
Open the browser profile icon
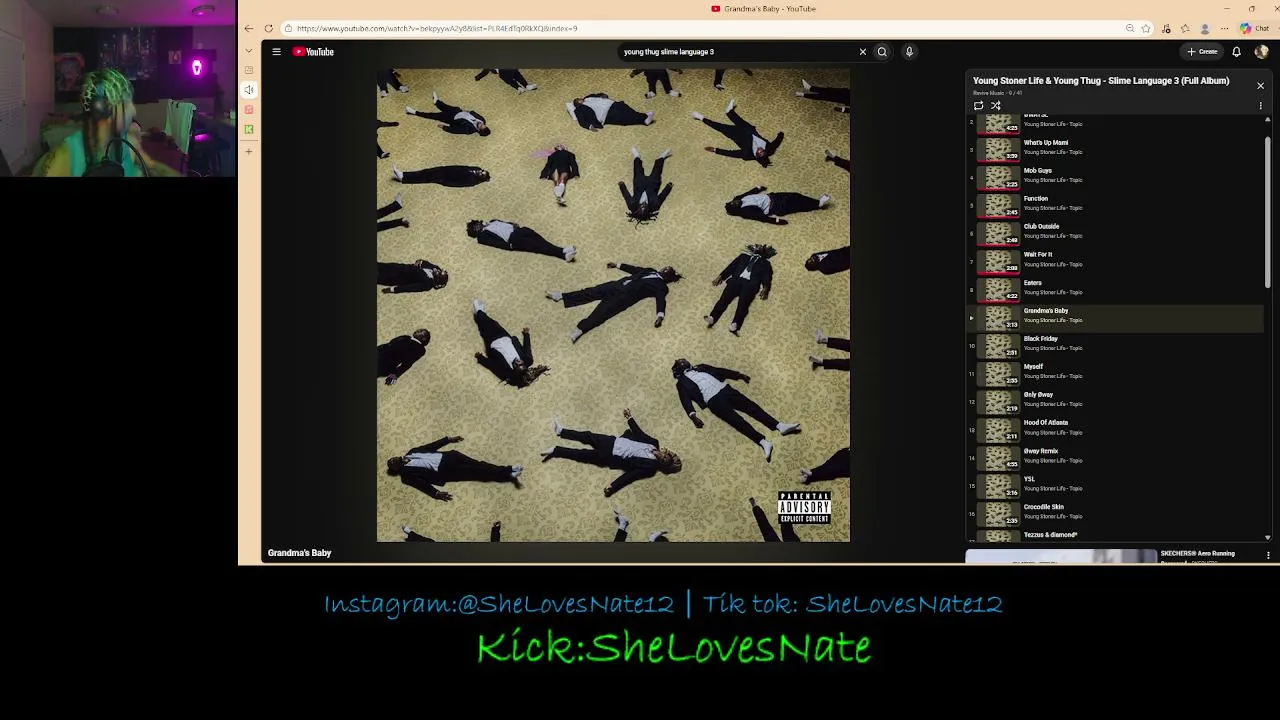pyautogui.click(x=1205, y=28)
